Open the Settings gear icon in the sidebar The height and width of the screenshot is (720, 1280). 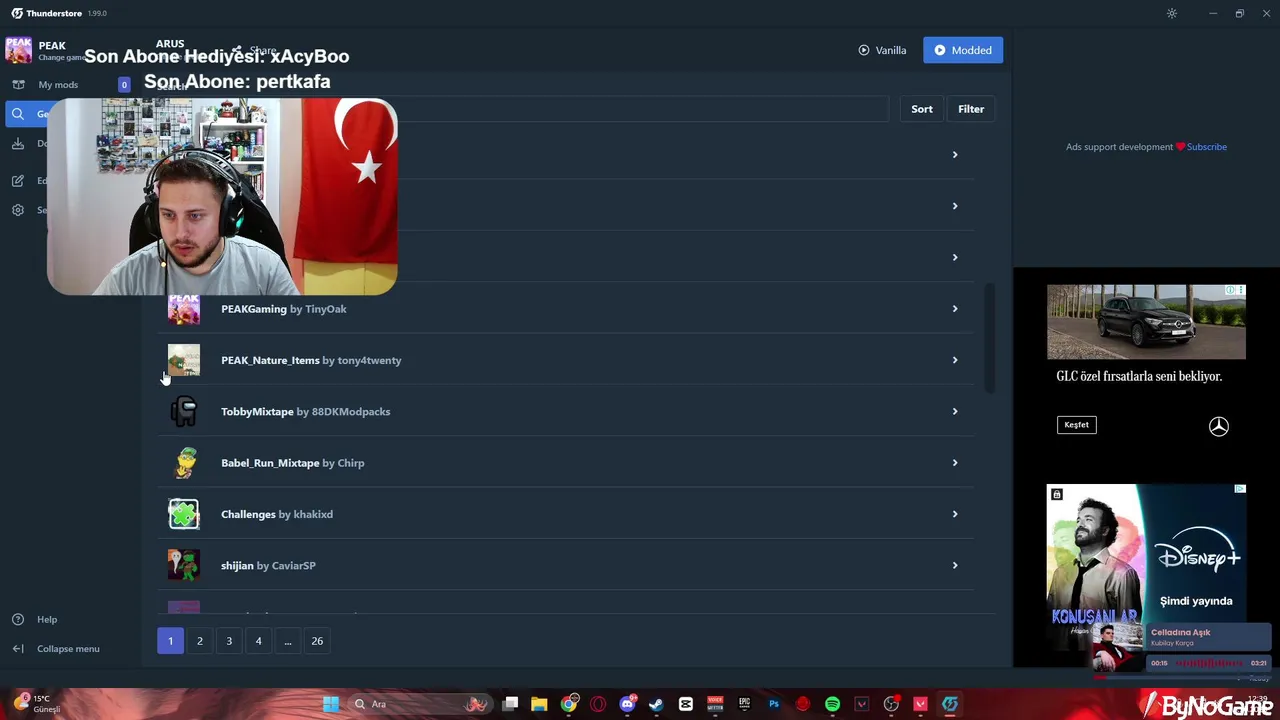pos(18,210)
